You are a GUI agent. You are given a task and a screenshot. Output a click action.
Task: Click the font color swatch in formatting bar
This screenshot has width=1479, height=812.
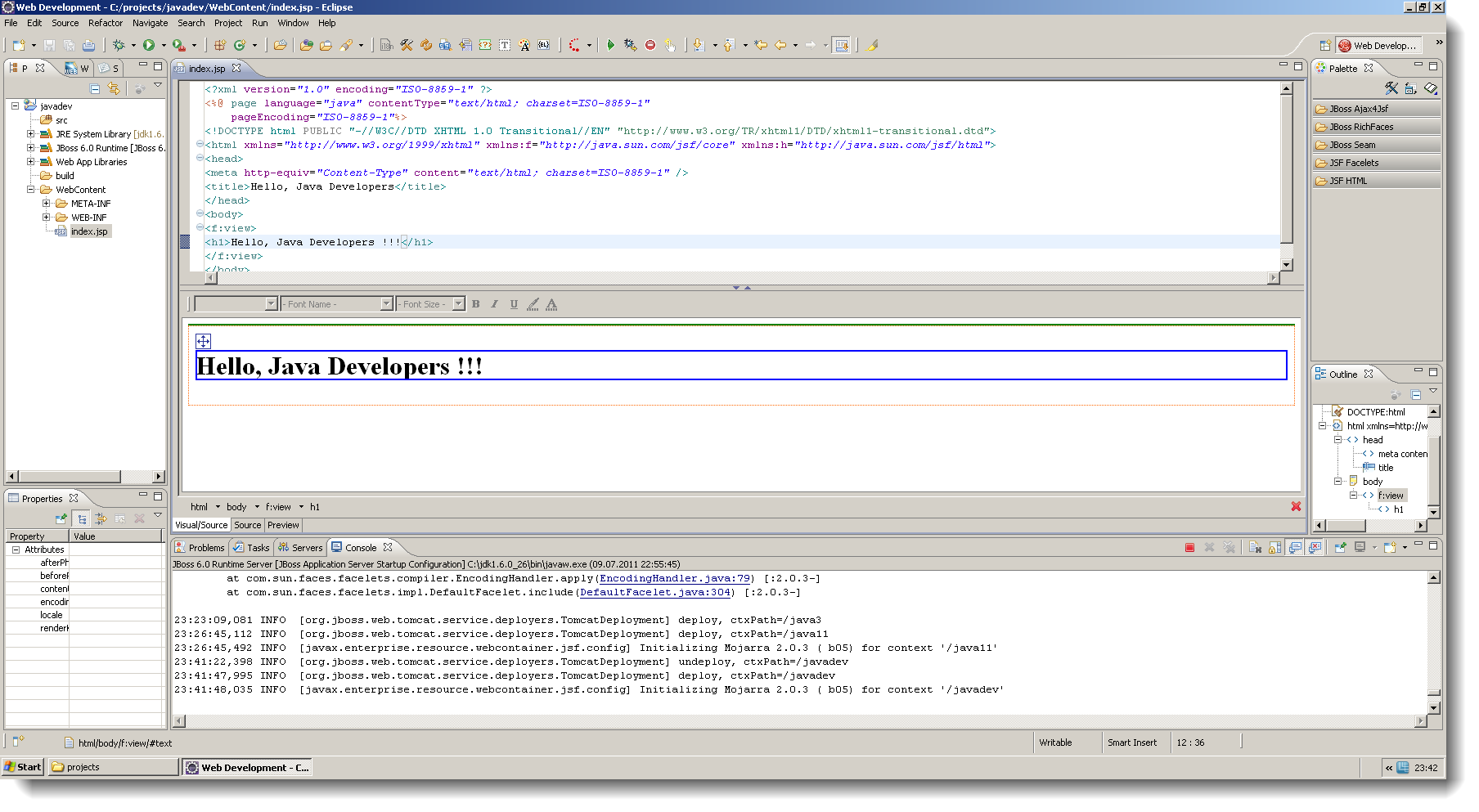coord(551,303)
